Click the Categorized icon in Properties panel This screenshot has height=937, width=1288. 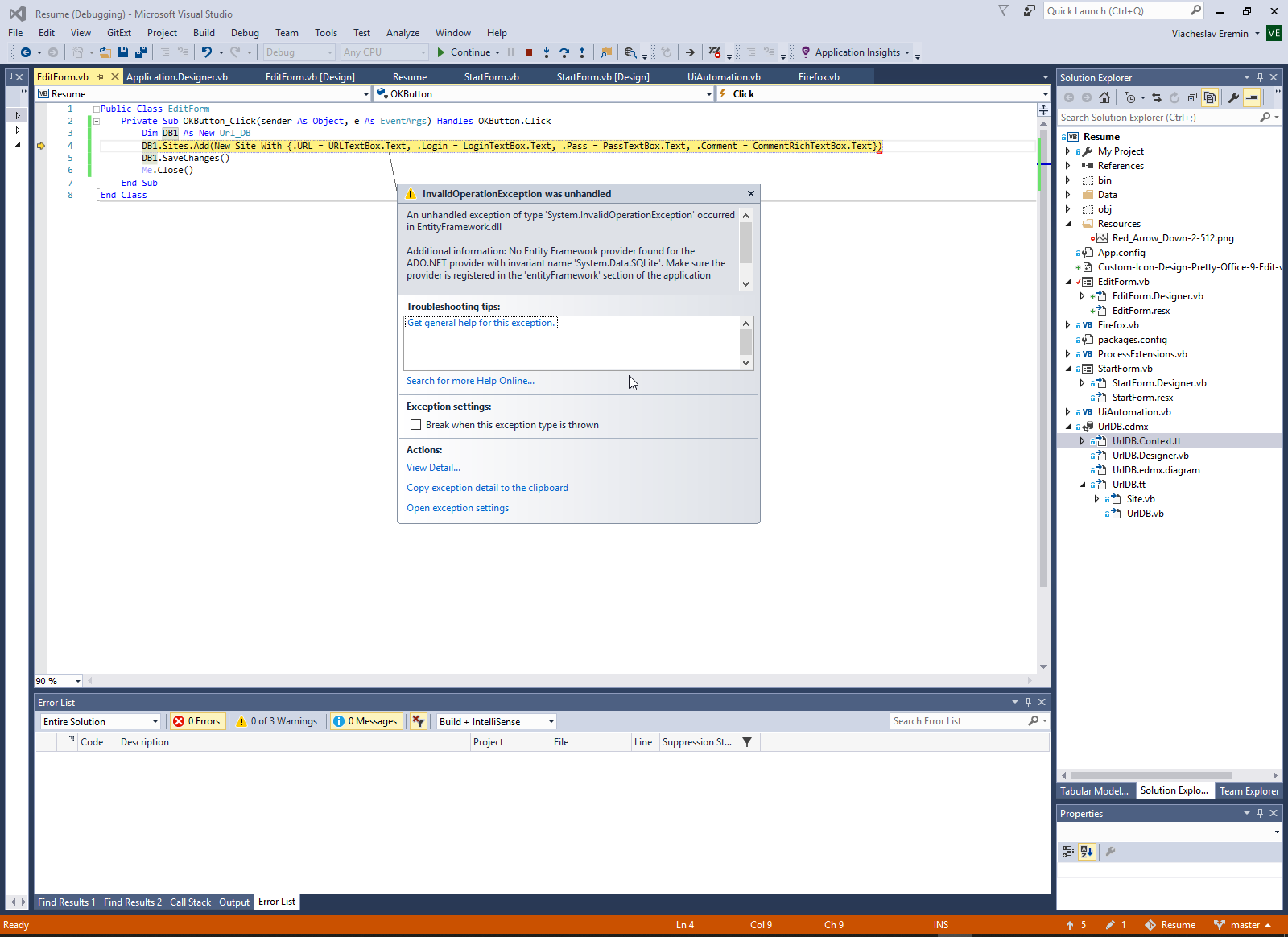tap(1068, 852)
